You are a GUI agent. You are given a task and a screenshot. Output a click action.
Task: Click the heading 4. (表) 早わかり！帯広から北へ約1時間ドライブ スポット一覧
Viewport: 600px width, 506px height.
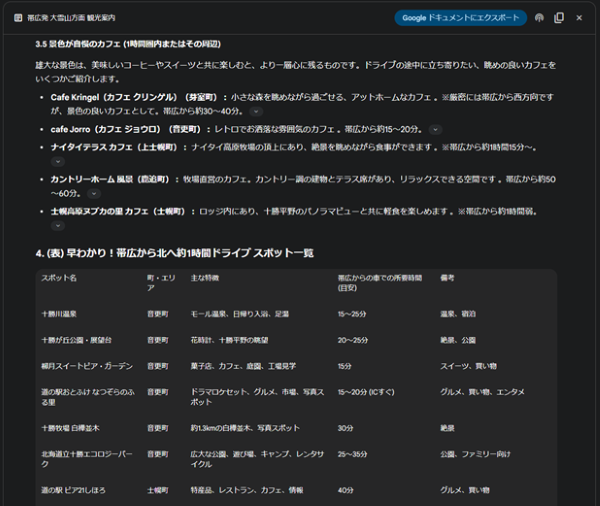tap(174, 253)
